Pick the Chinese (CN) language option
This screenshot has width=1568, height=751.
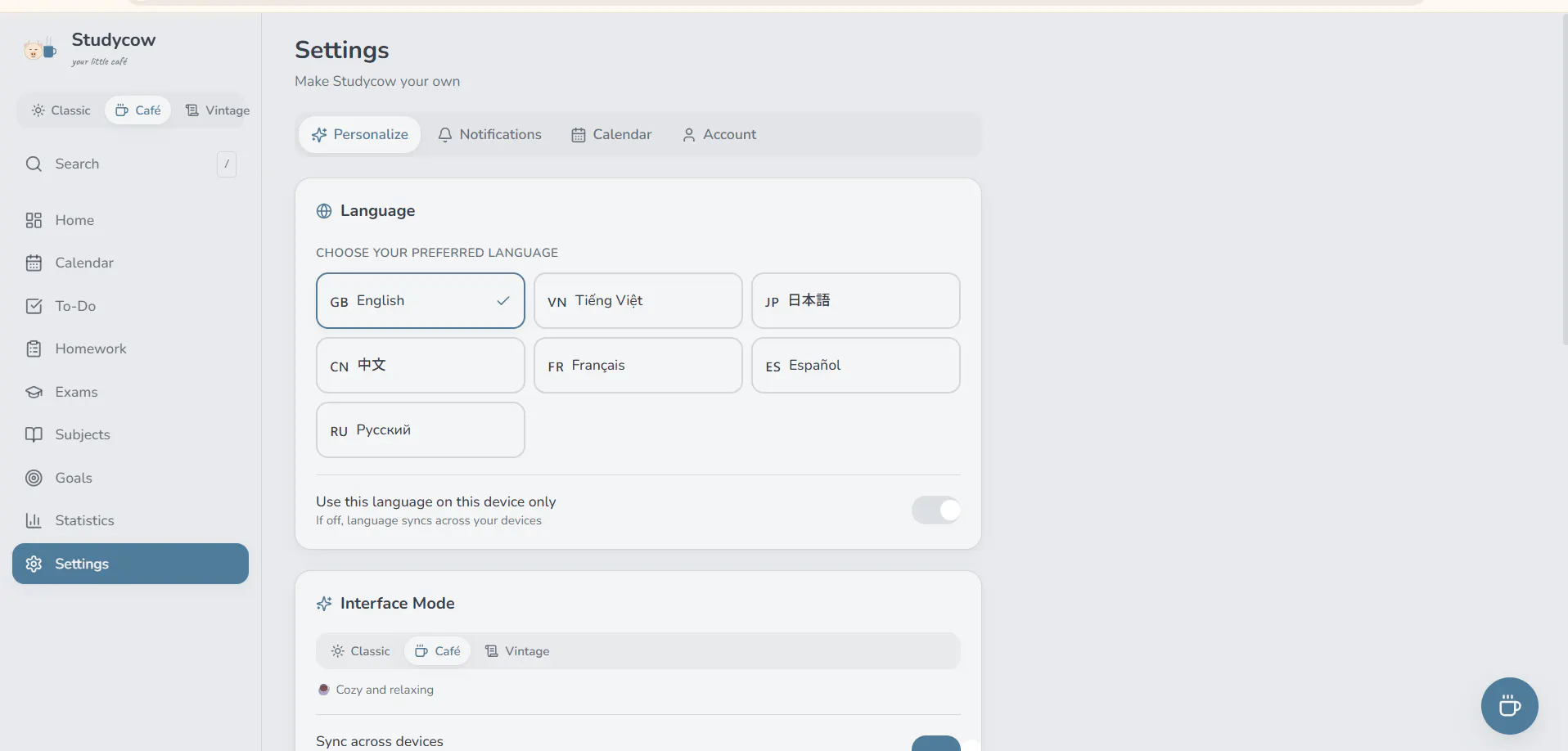click(421, 365)
